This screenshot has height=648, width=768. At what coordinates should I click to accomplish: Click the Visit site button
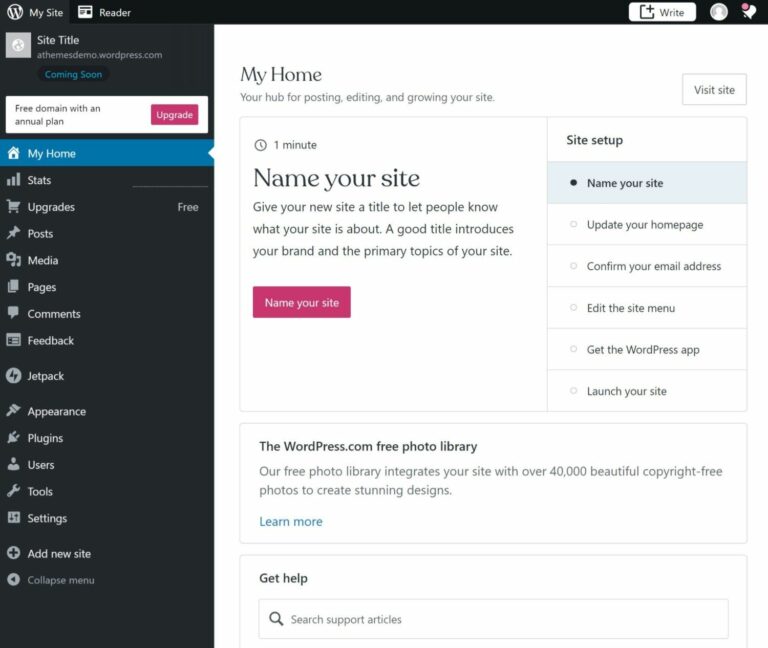click(x=714, y=90)
